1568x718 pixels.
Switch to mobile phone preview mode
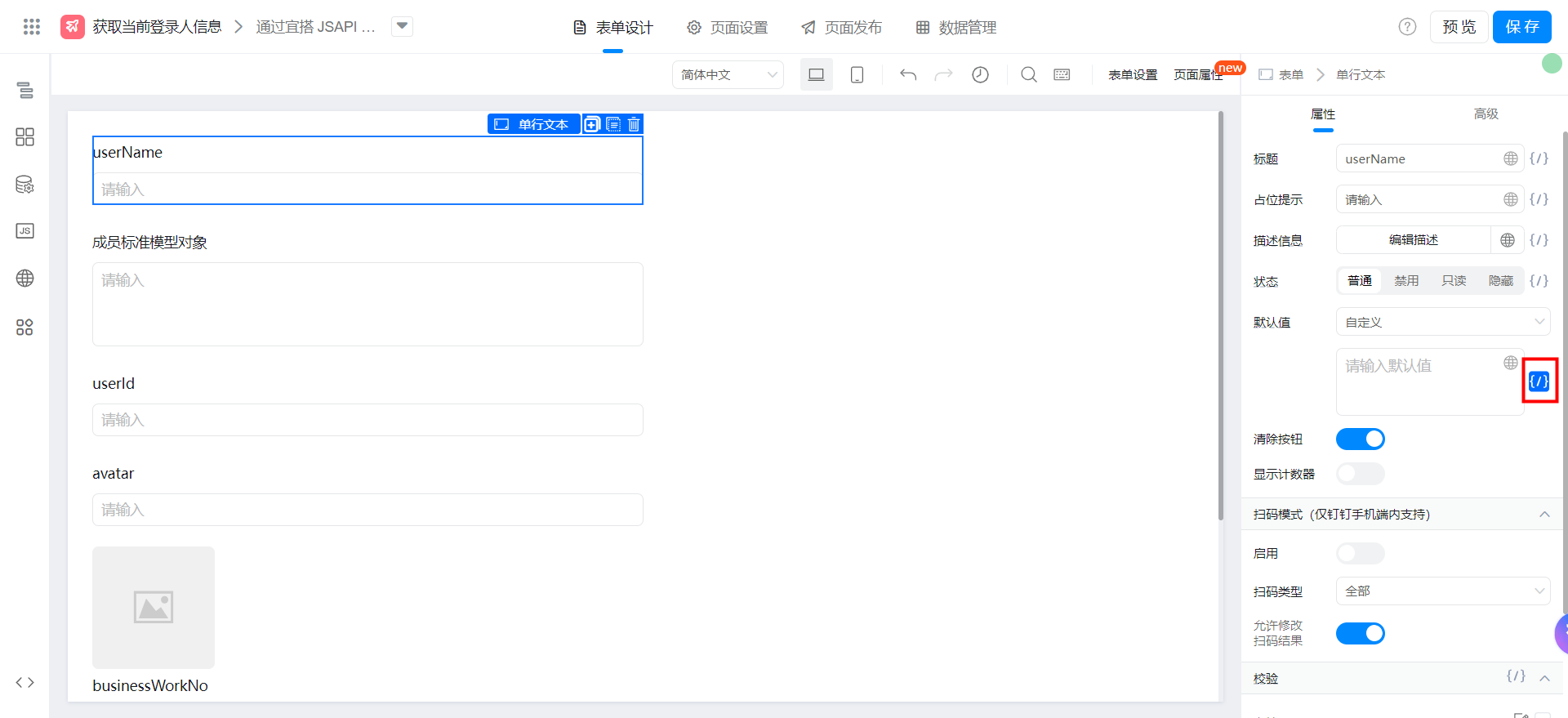tap(857, 74)
